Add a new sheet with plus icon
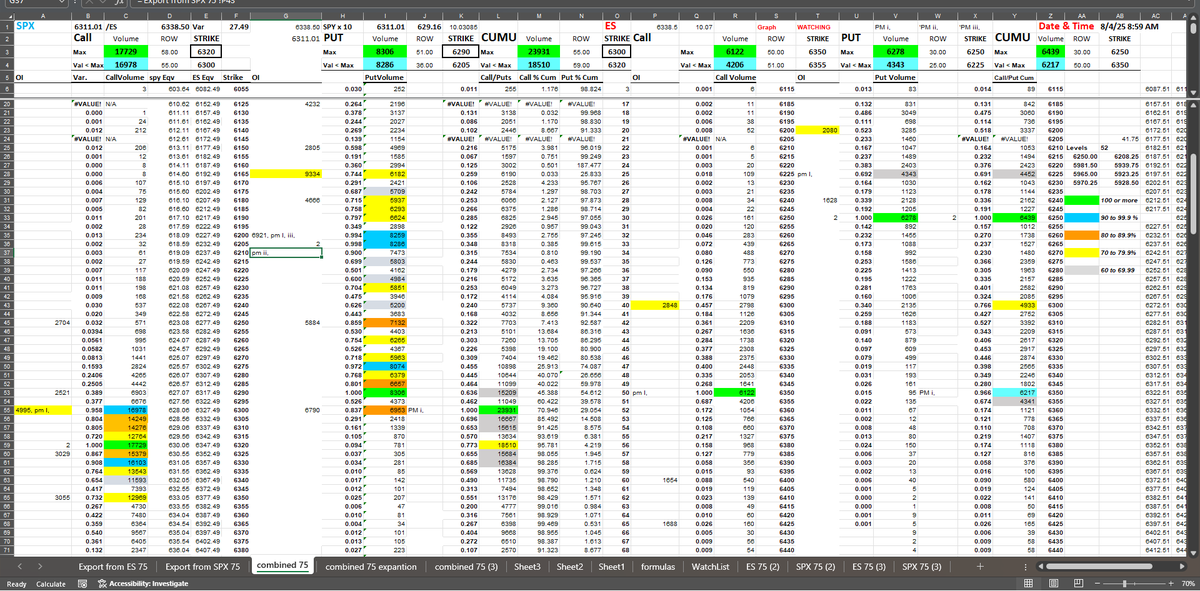The height and width of the screenshot is (591, 1200). coord(980,566)
